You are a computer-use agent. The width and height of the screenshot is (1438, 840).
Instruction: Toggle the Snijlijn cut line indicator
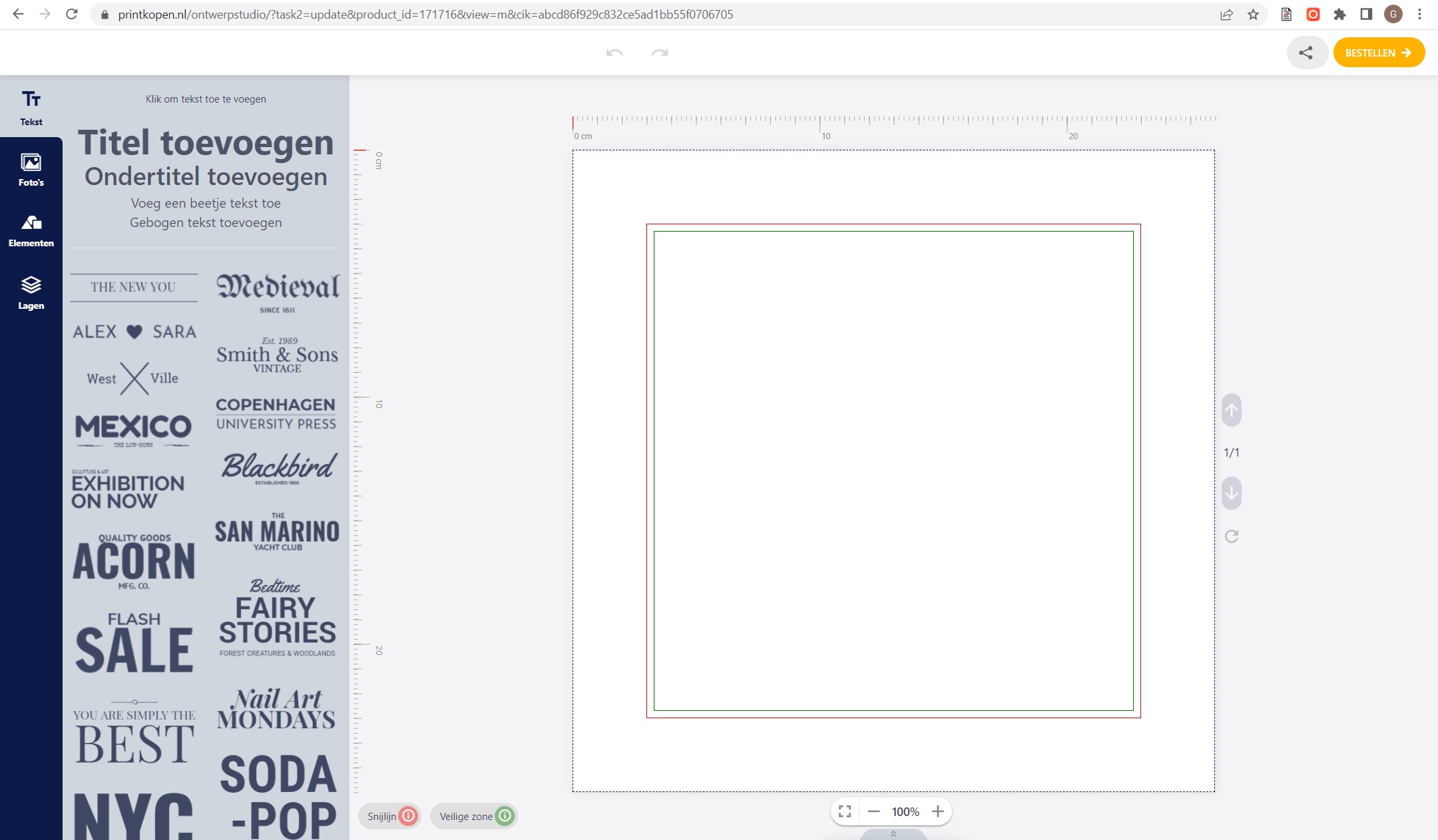pos(389,816)
